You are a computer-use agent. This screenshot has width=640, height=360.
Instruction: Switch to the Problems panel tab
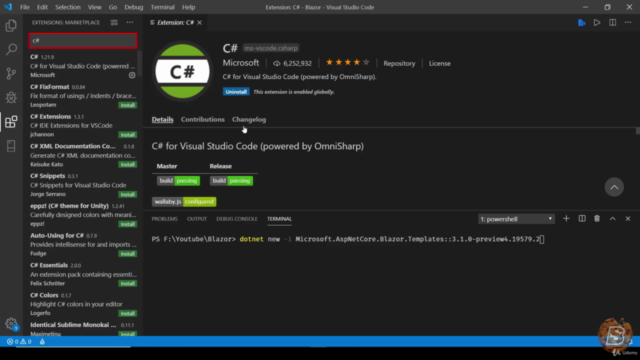164,219
